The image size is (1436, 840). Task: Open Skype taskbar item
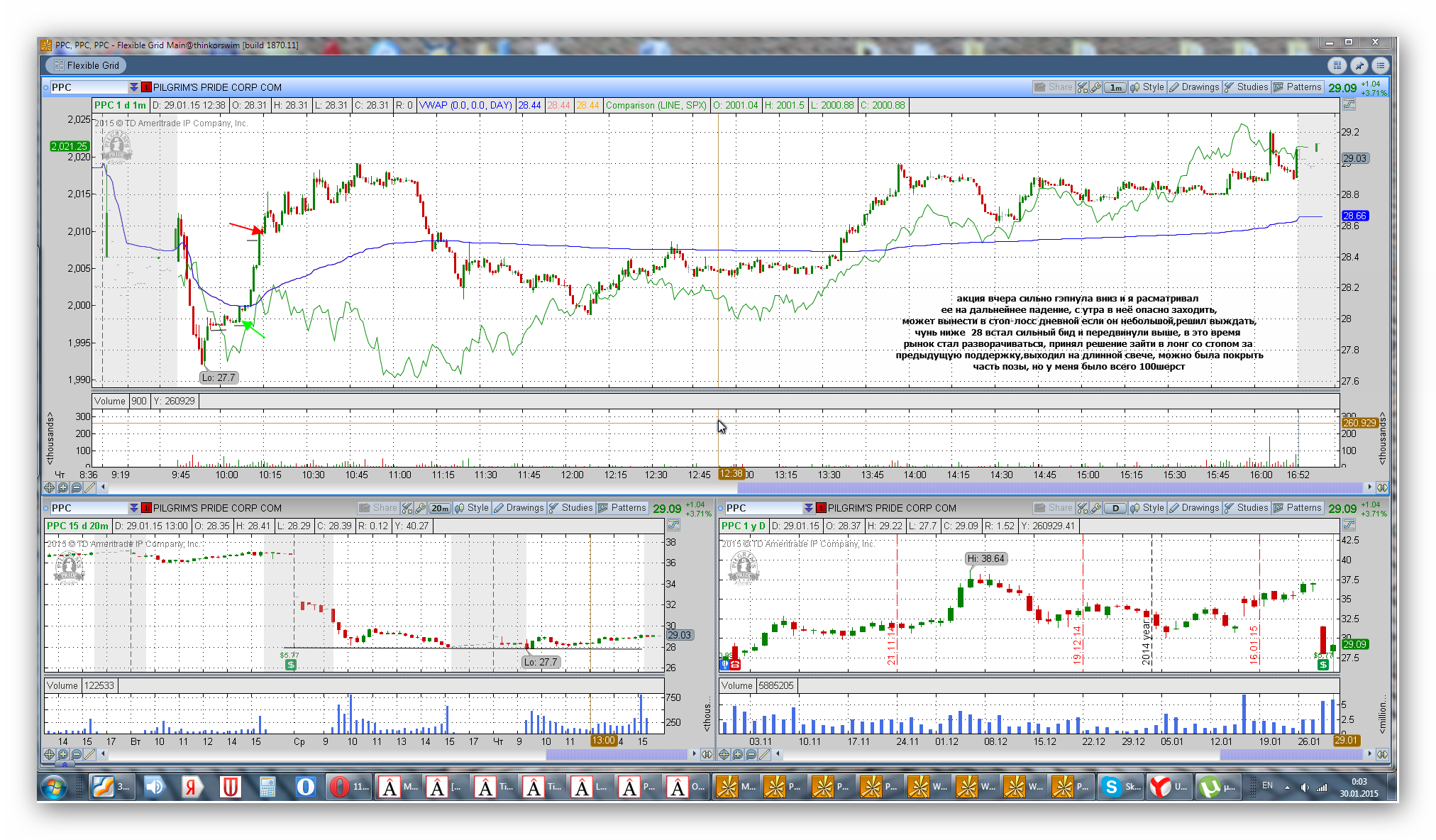[1121, 787]
